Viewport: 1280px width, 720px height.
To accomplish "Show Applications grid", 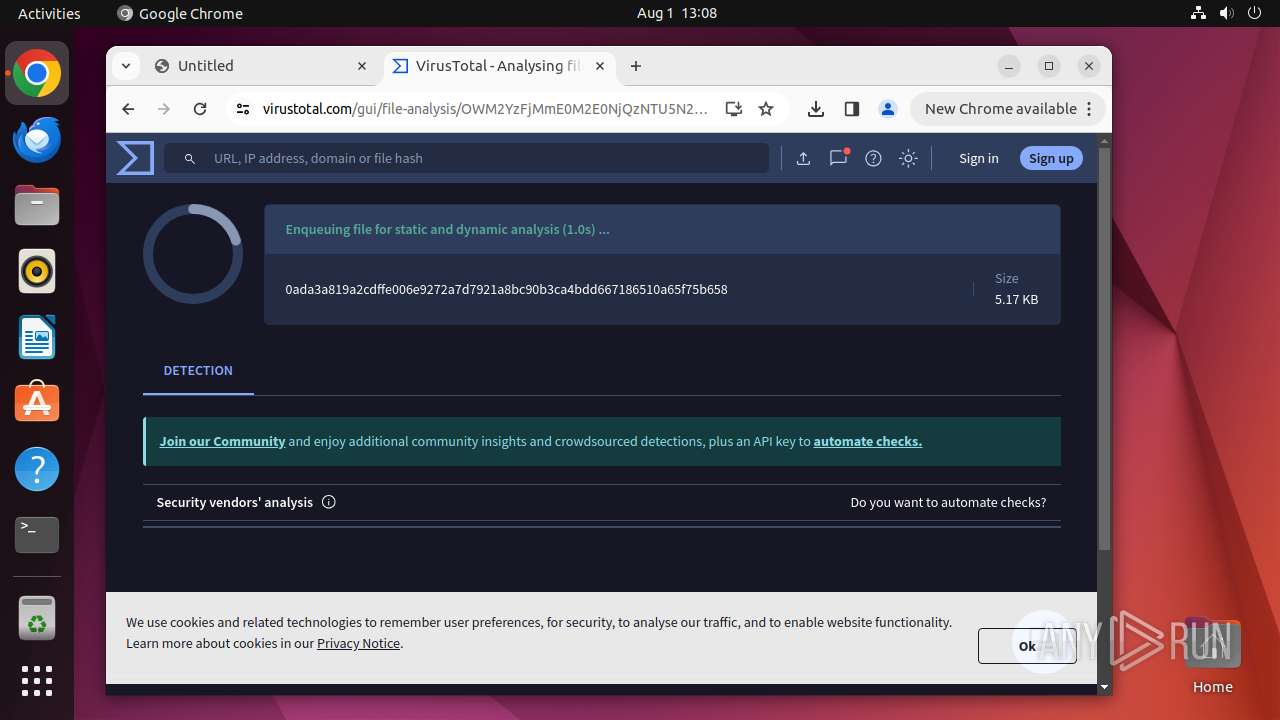I will pos(37,680).
